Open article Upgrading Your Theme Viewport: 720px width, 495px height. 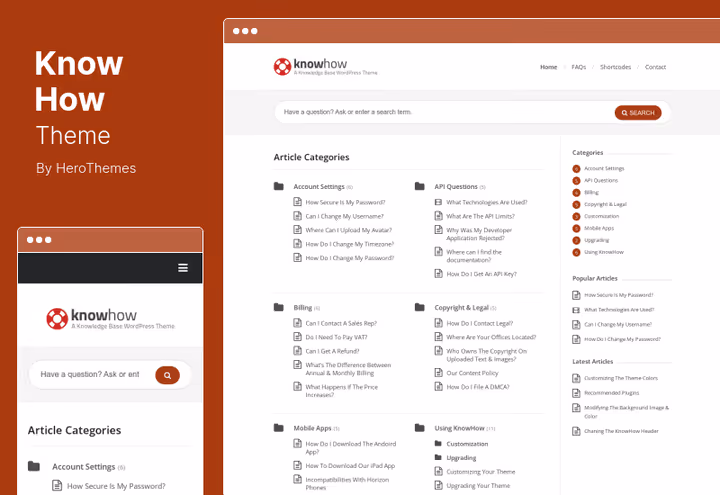(478, 486)
